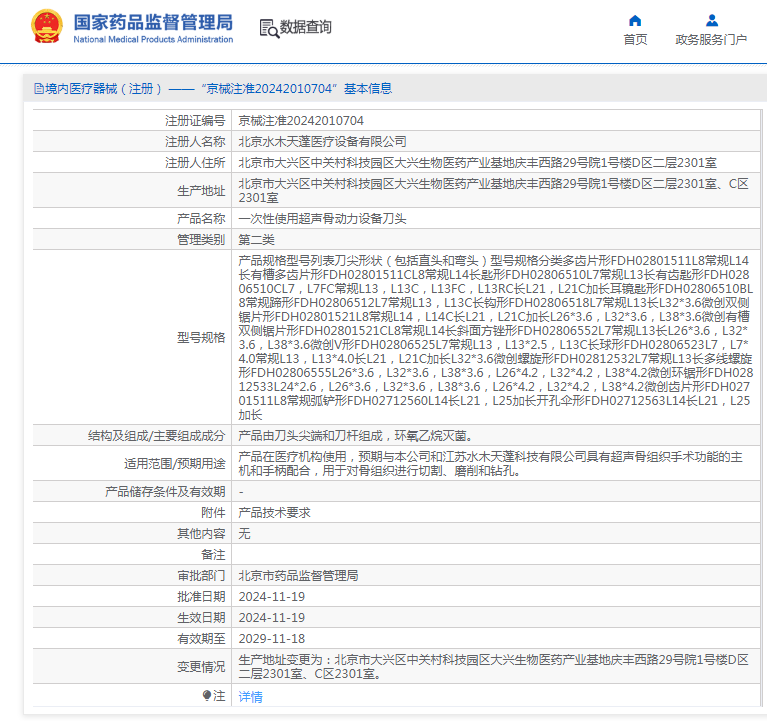Screen dimensions: 767x721
Task: Select 北京水木天蓬医疗设备有限公司 cell
Action: [322, 142]
